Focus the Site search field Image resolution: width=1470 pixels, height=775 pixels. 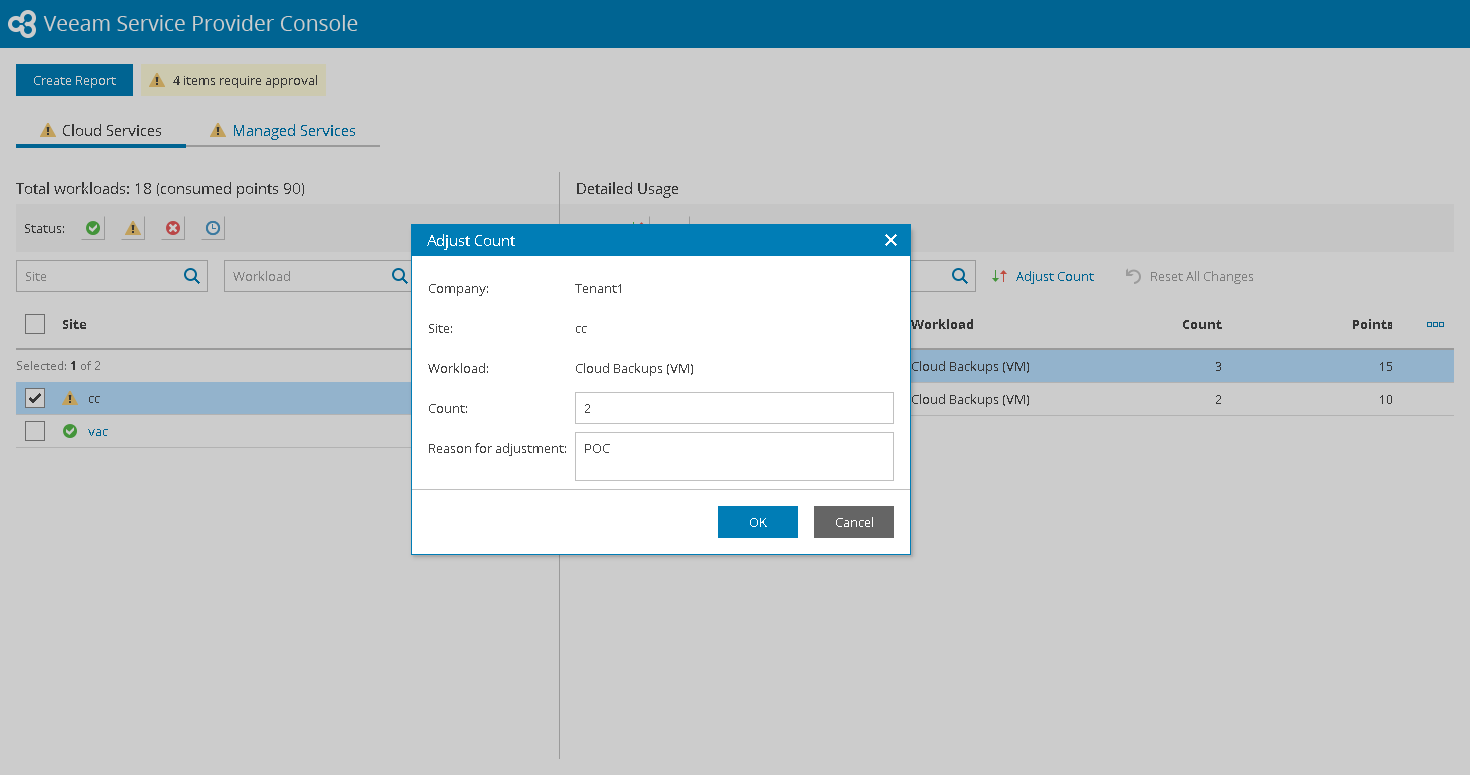(112, 276)
